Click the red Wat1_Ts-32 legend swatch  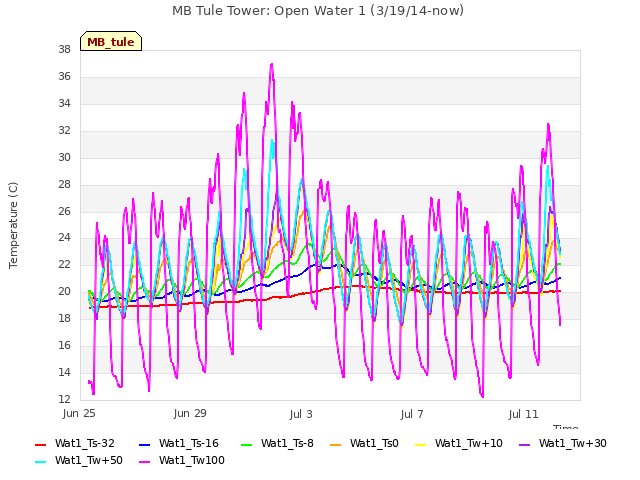(x=40, y=444)
